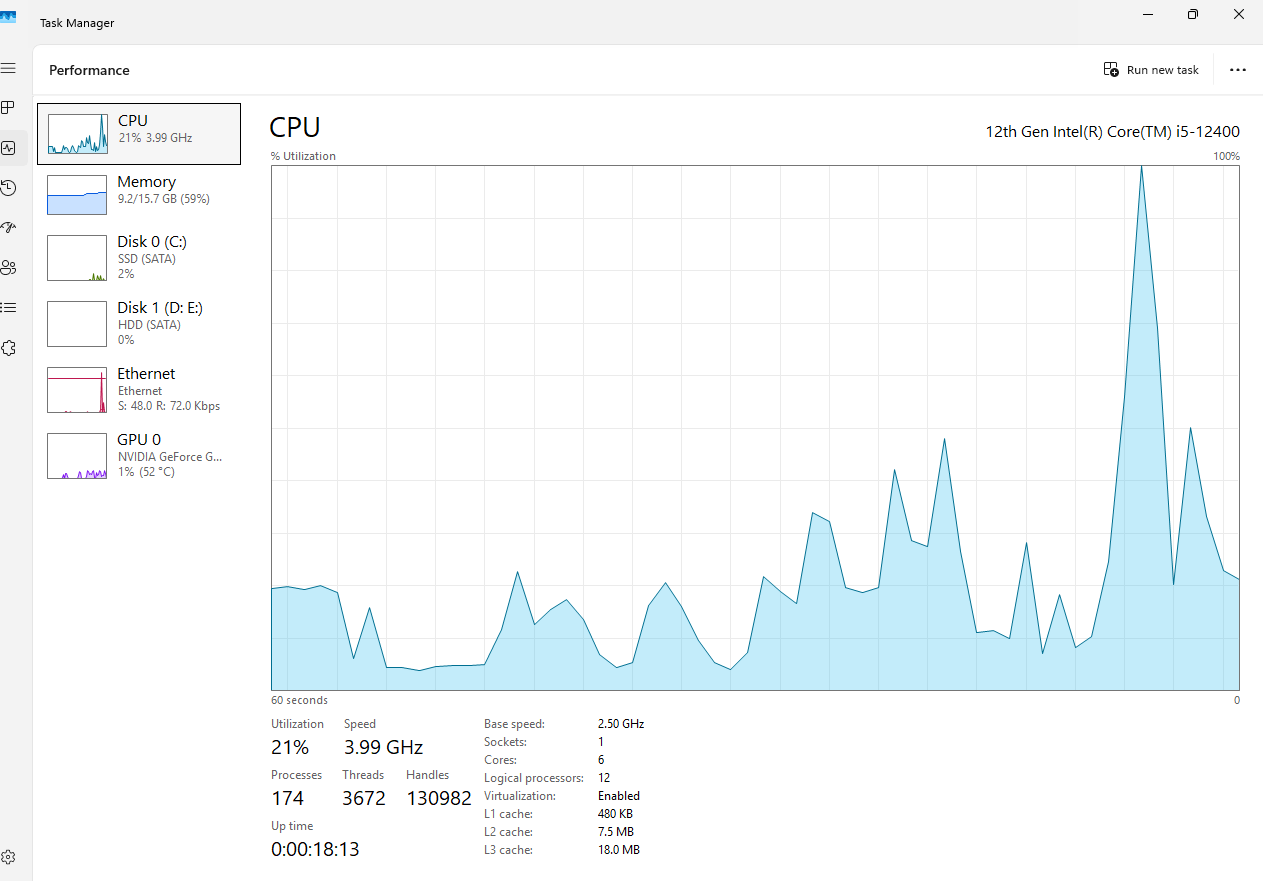This screenshot has width=1263, height=881.
Task: Click Run new task button
Action: click(1151, 70)
